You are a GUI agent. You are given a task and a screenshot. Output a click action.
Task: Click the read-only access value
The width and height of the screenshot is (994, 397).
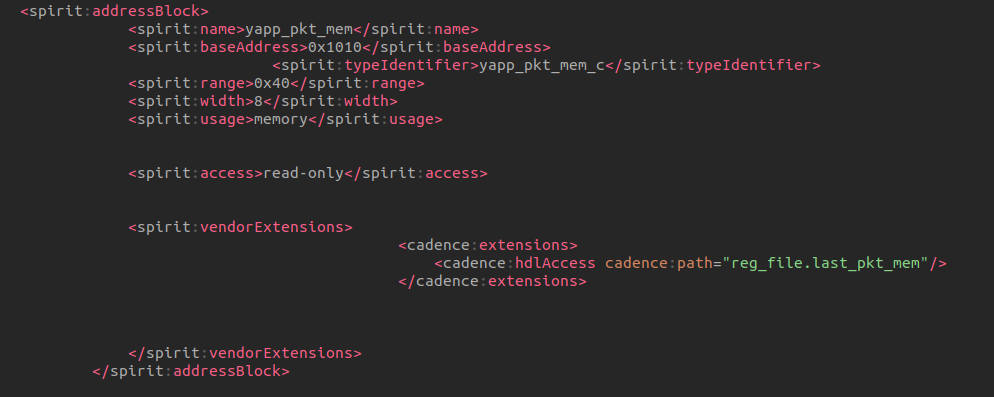tap(304, 173)
